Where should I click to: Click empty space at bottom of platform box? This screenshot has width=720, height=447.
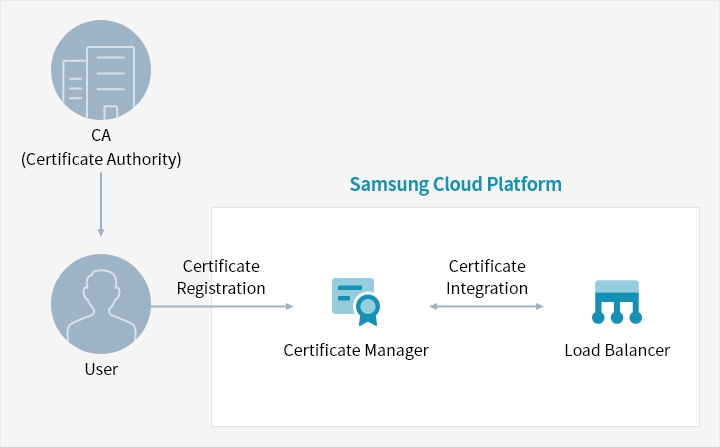point(455,400)
